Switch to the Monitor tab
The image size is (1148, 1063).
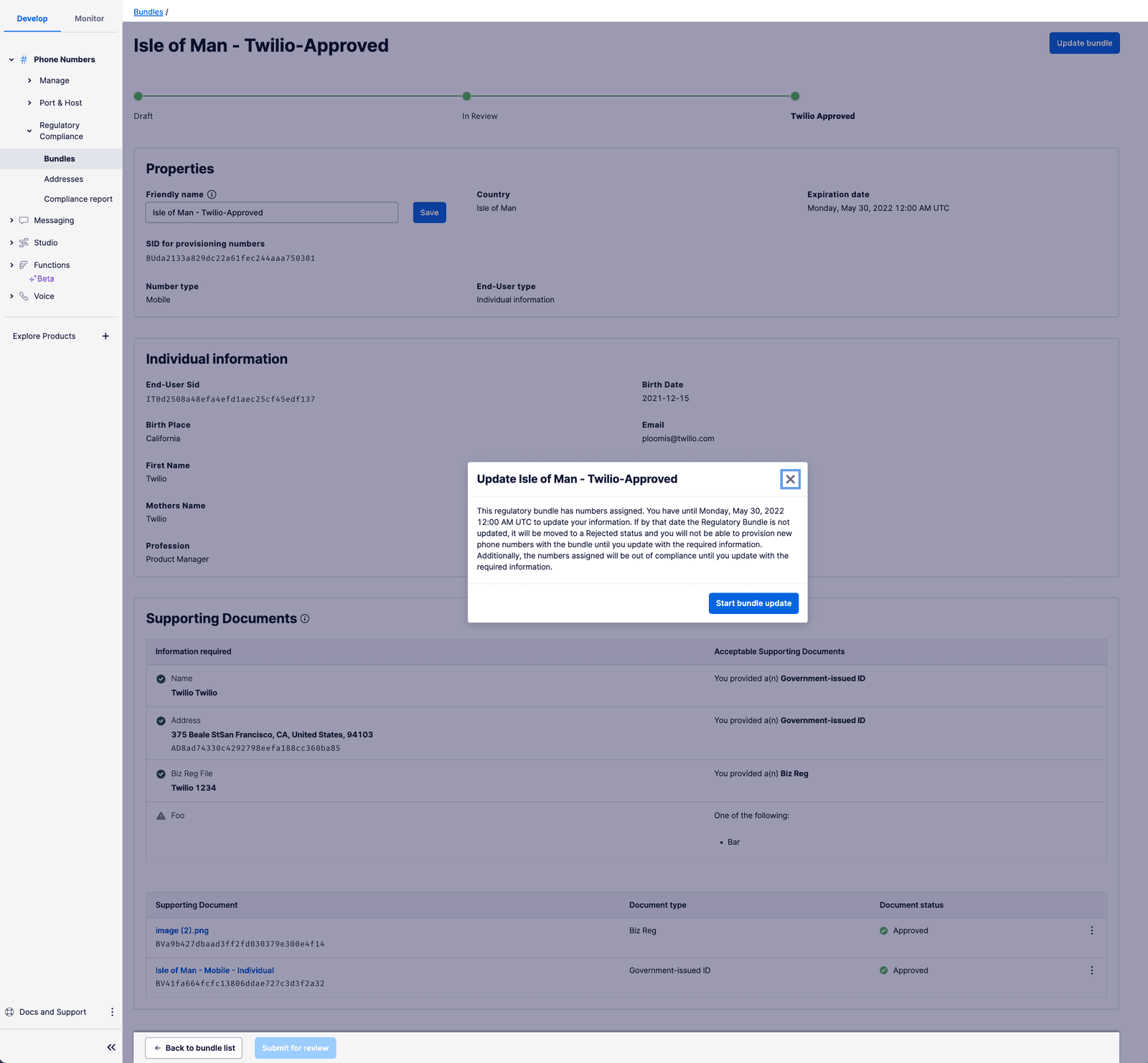pyautogui.click(x=88, y=18)
